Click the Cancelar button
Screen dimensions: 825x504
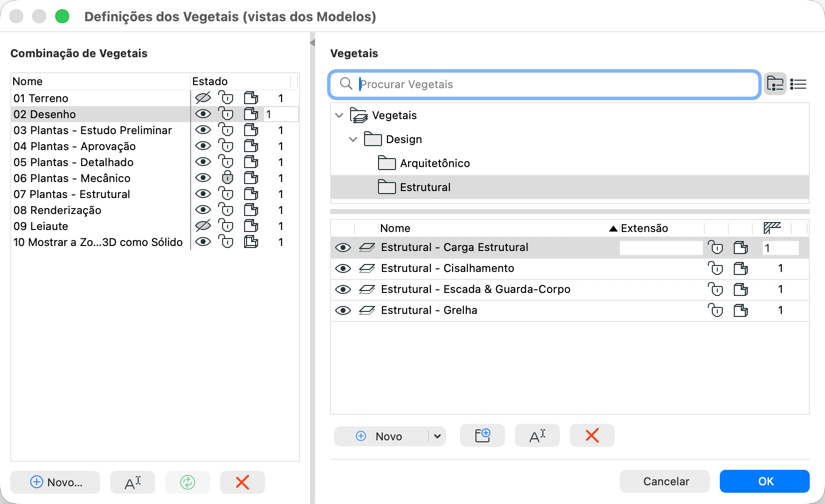[665, 481]
